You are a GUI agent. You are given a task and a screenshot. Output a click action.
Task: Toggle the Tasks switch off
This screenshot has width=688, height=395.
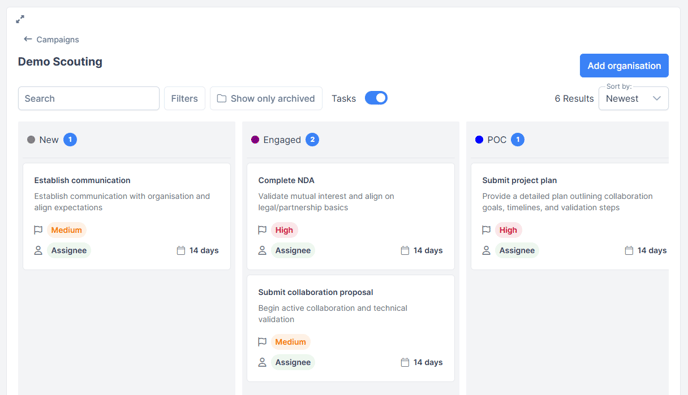click(x=376, y=98)
